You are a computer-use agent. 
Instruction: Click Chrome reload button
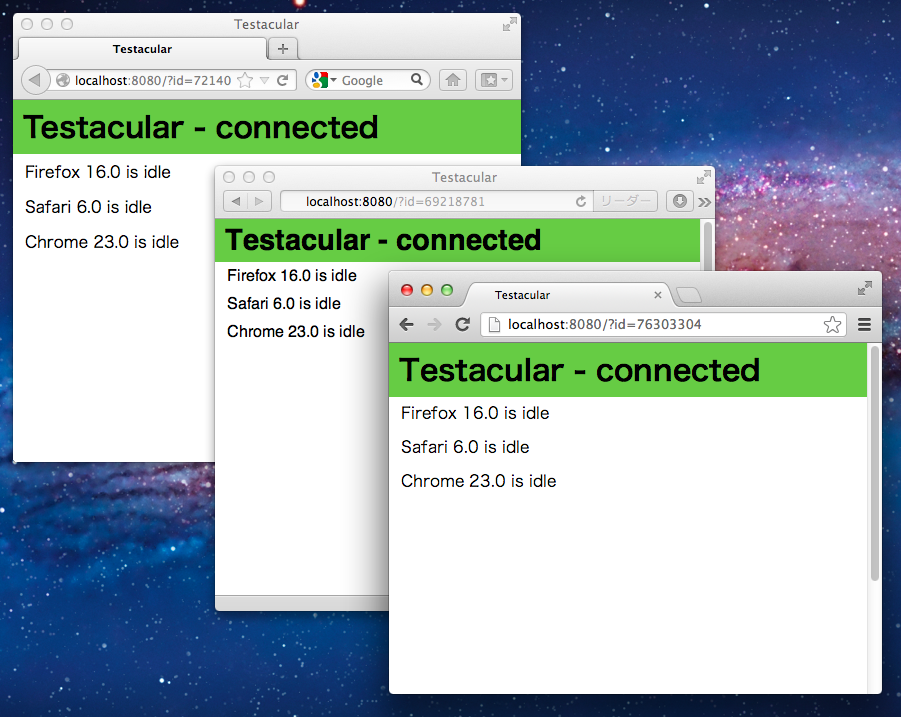pos(462,324)
